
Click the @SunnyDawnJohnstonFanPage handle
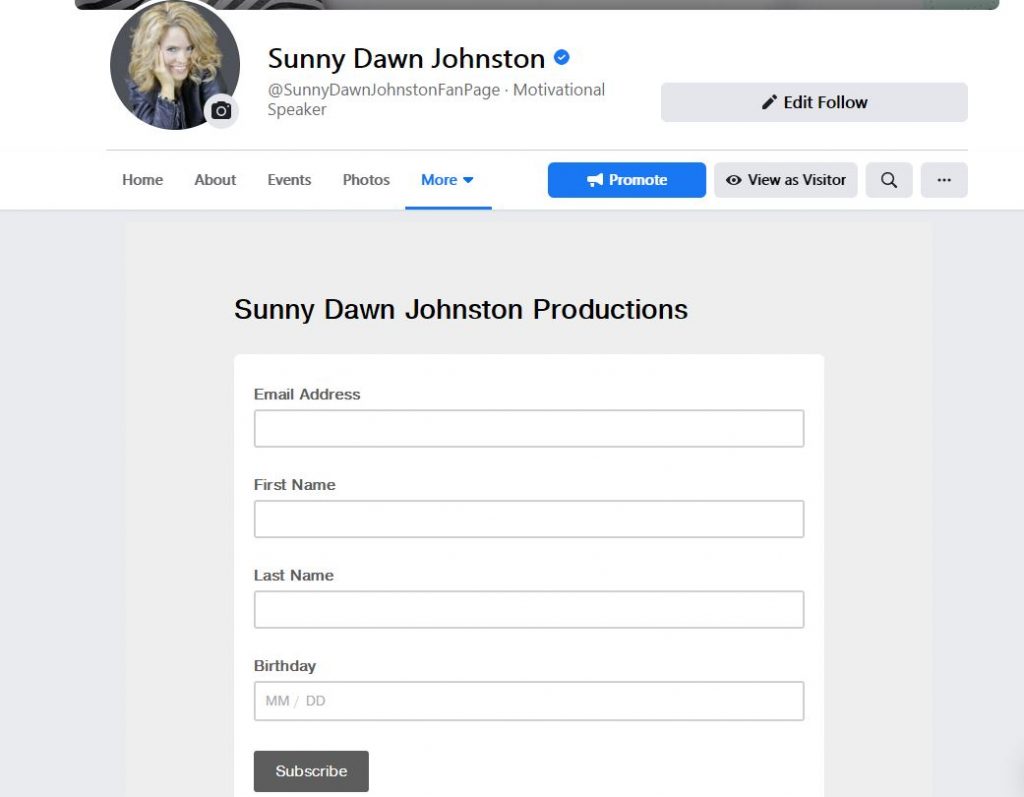[383, 90]
